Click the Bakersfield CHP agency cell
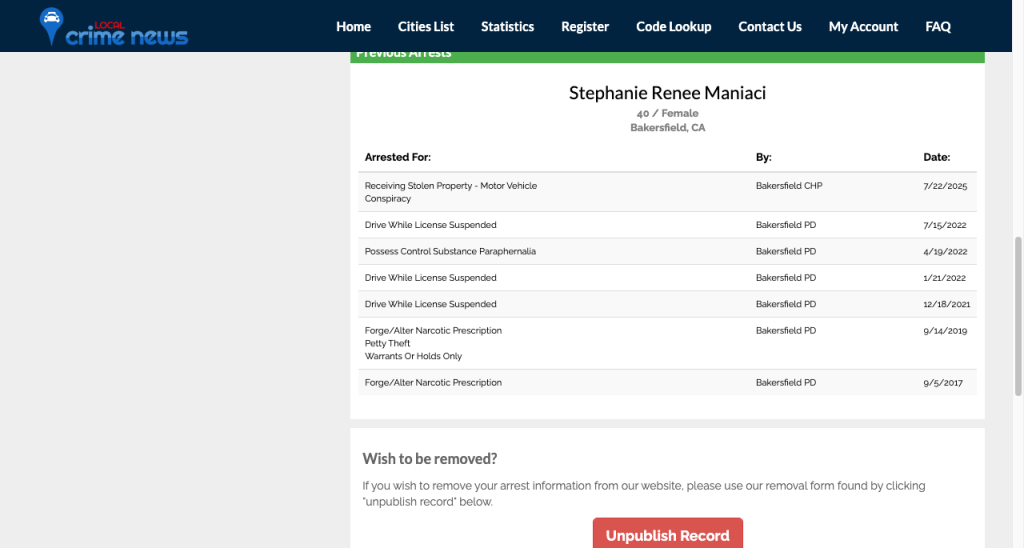Screen dimensions: 1024x548 (x=789, y=186)
